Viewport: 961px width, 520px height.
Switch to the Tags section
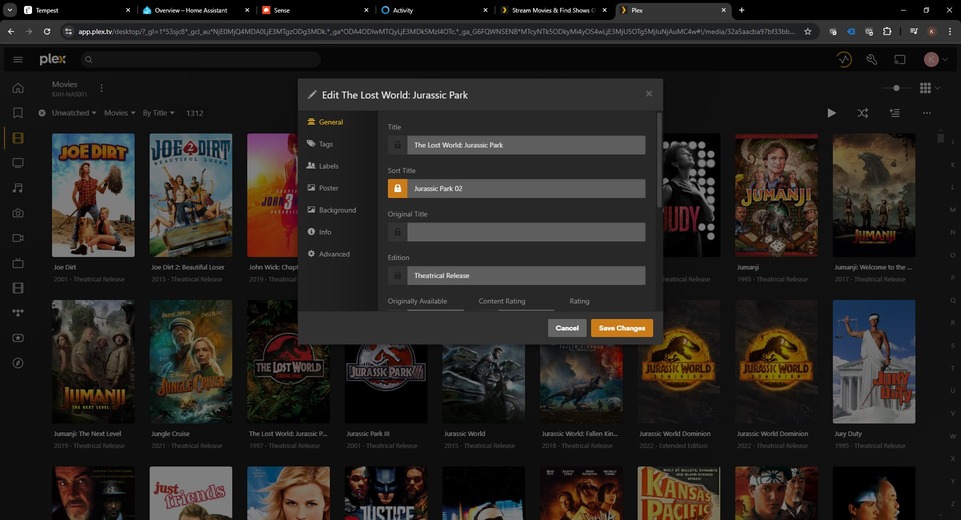320,144
